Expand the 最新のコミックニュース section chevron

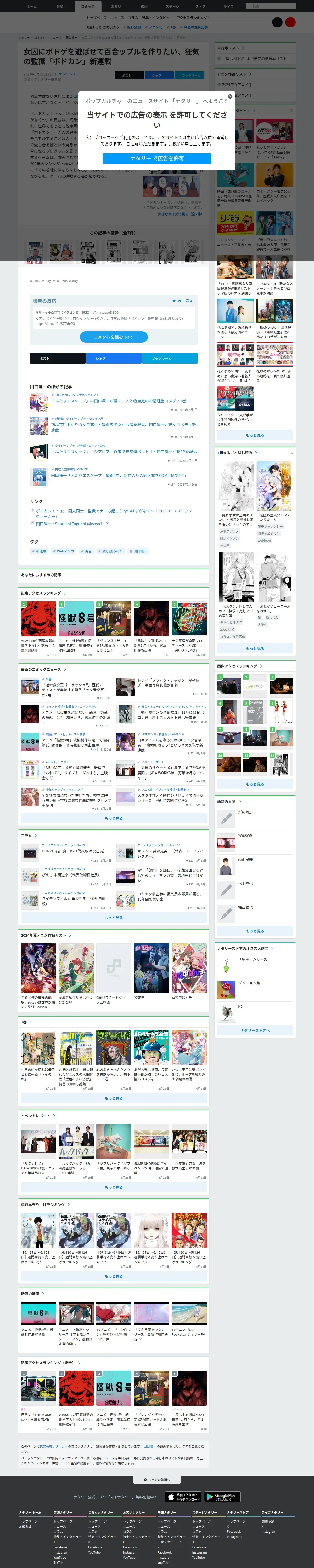pyautogui.click(x=65, y=670)
